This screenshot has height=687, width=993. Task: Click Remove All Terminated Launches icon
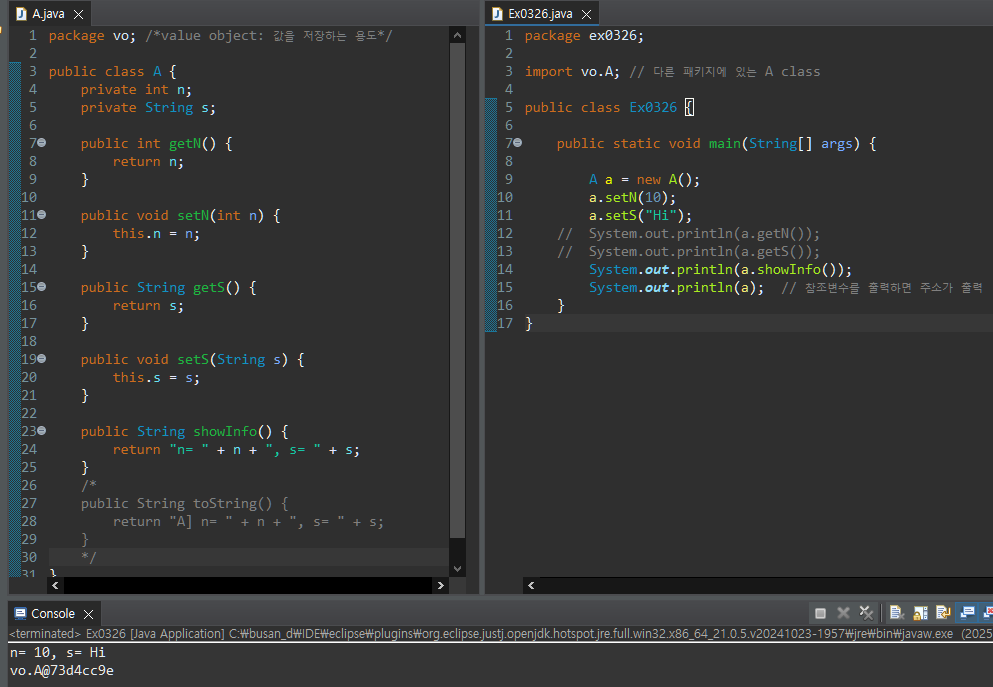click(x=866, y=613)
